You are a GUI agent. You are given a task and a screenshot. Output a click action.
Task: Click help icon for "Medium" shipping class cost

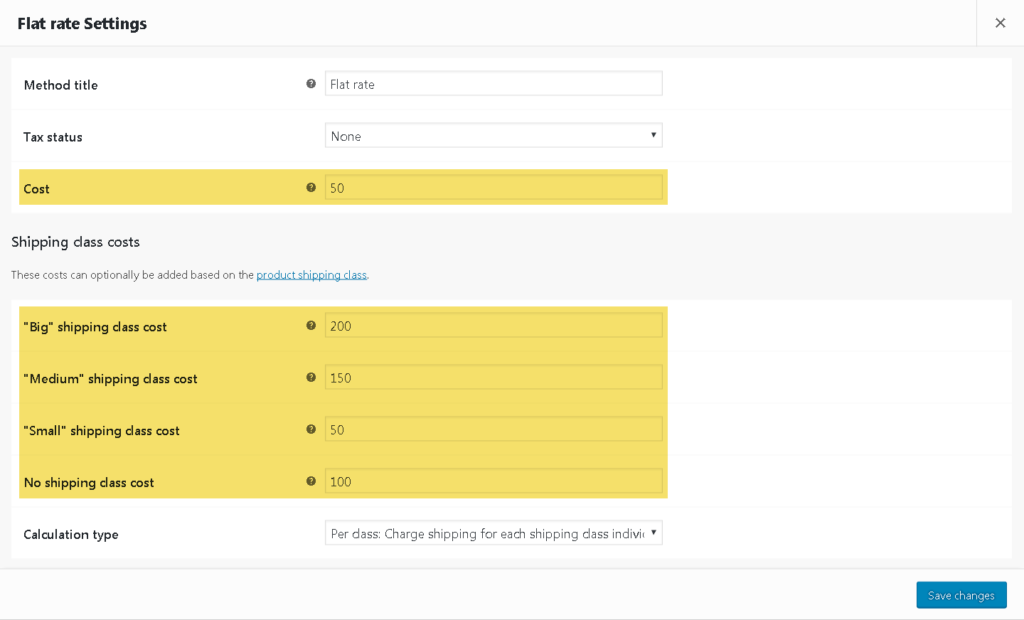point(311,377)
